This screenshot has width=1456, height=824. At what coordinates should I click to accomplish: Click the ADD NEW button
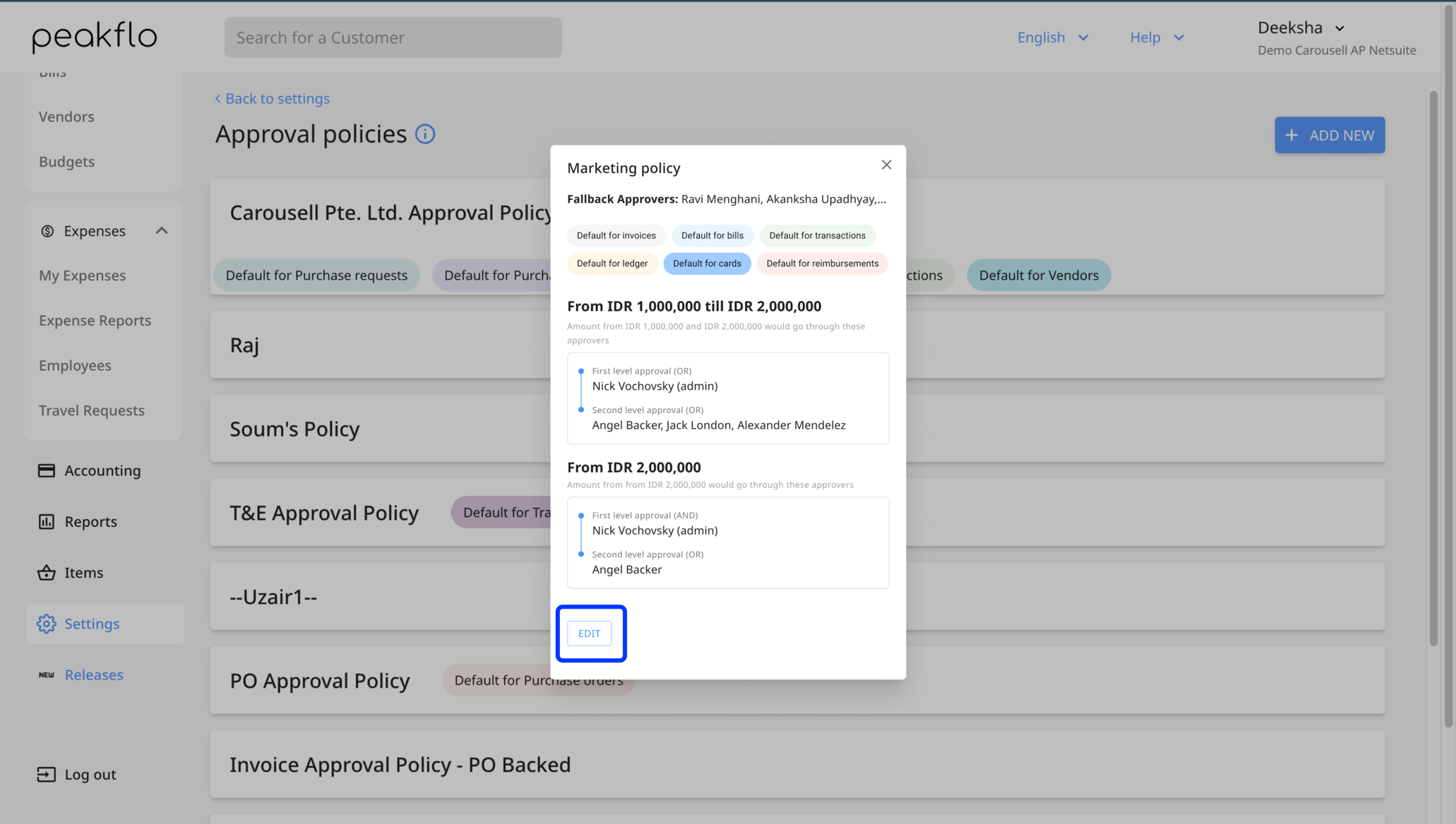(1330, 135)
